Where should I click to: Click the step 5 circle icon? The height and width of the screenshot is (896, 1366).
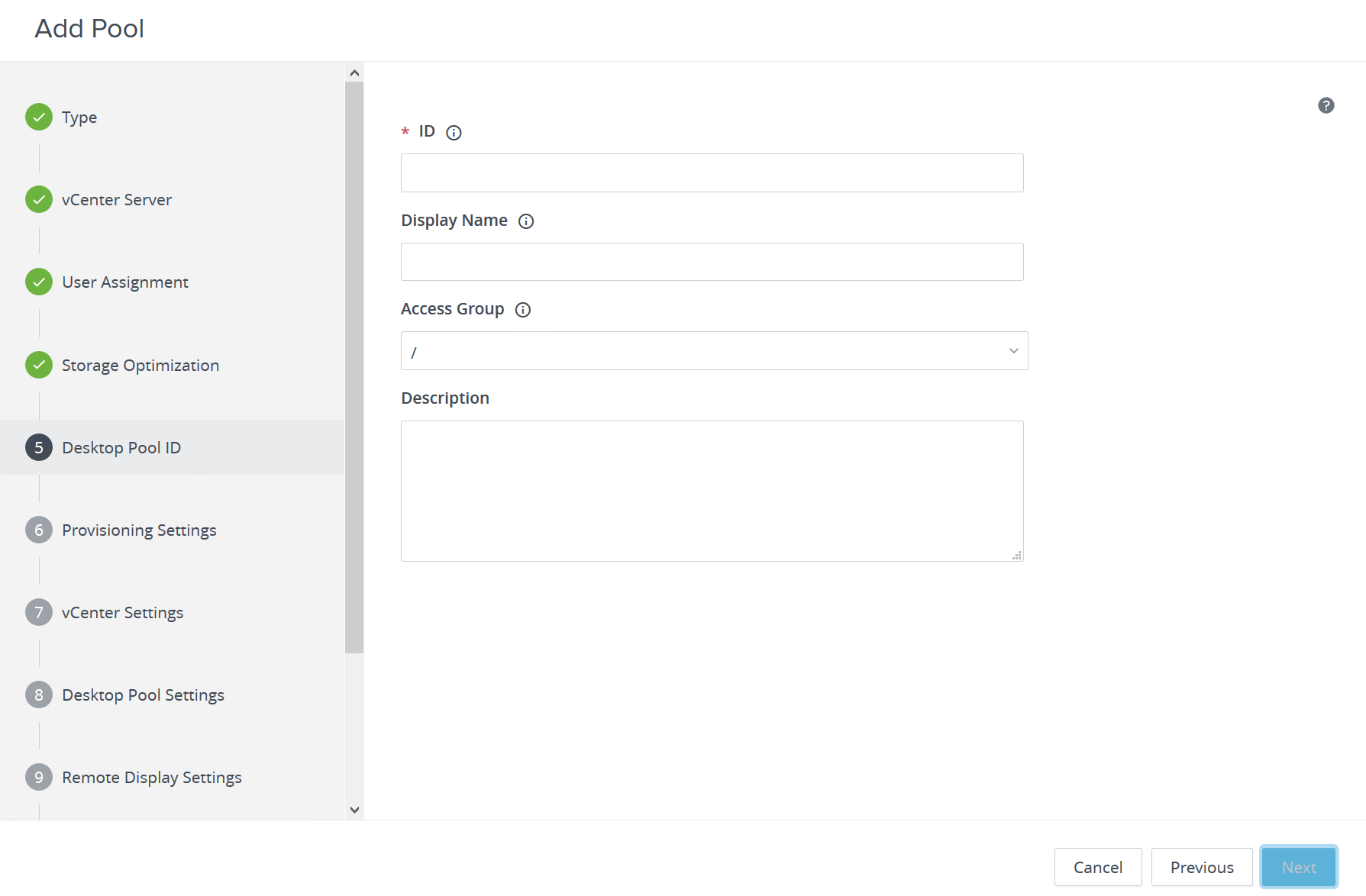38,447
